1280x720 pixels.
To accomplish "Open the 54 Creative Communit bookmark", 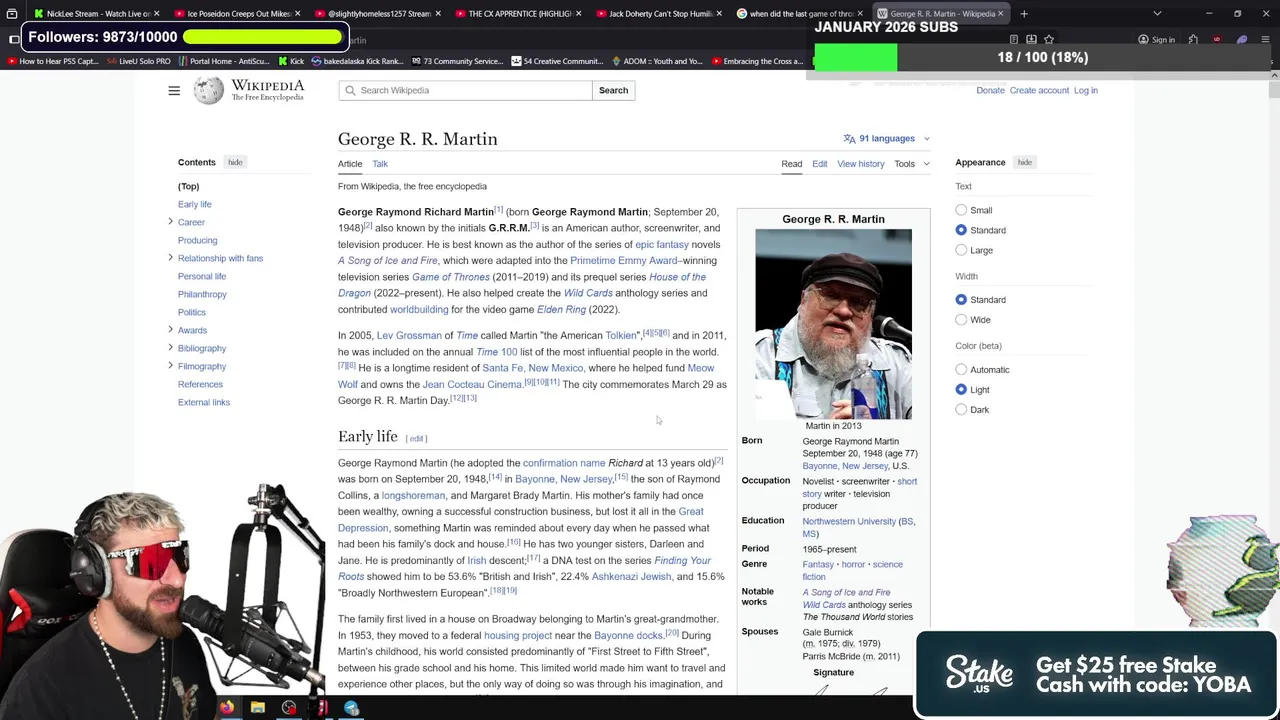I will pos(556,61).
